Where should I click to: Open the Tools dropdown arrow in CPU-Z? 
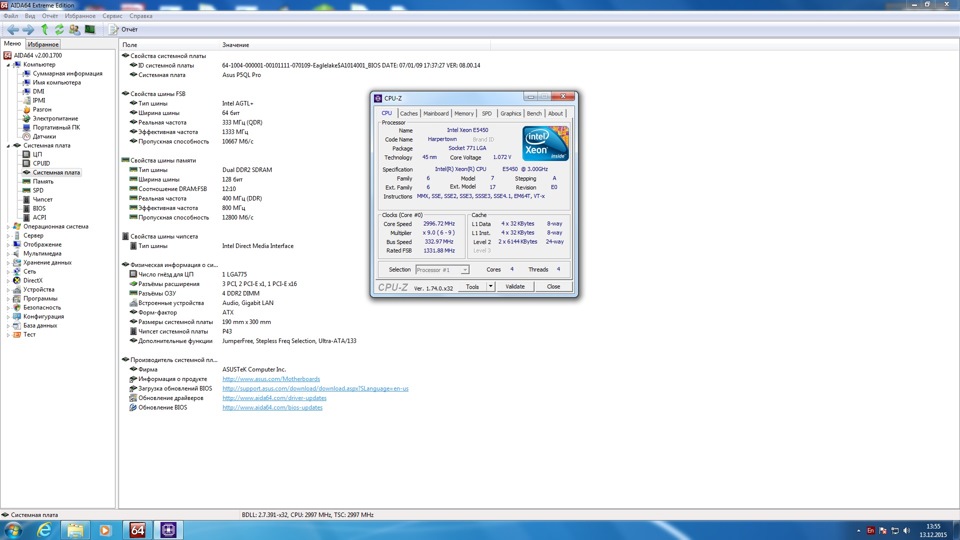488,287
